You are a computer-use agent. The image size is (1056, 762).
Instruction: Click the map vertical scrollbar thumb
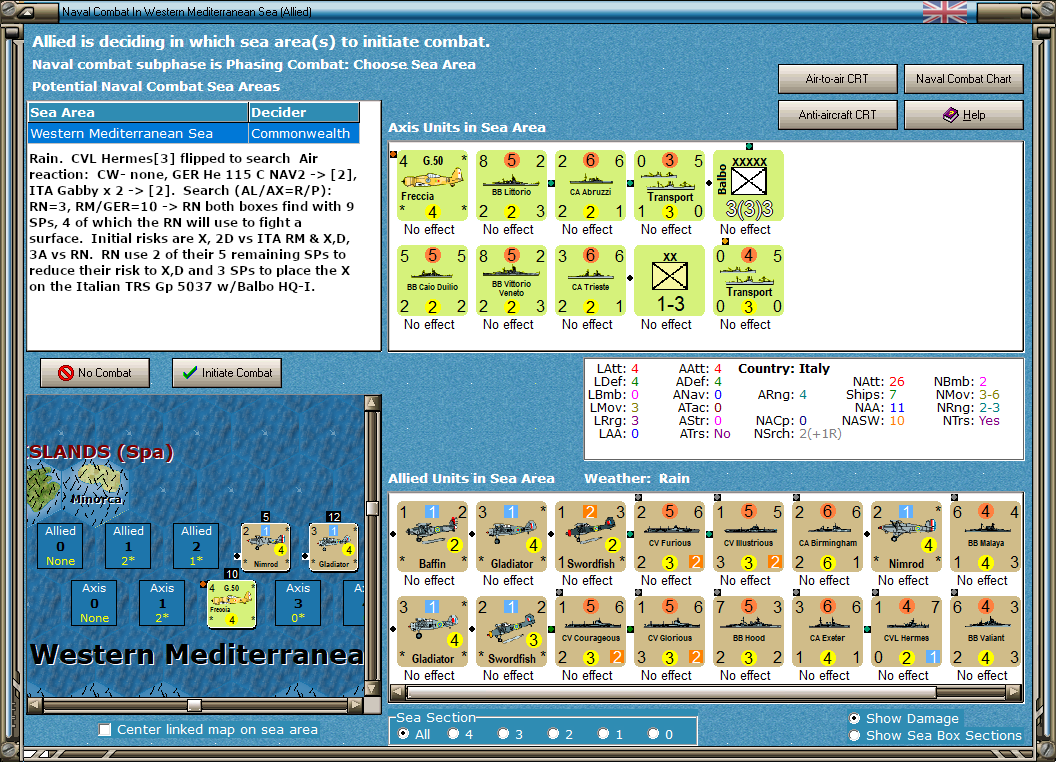tap(372, 508)
